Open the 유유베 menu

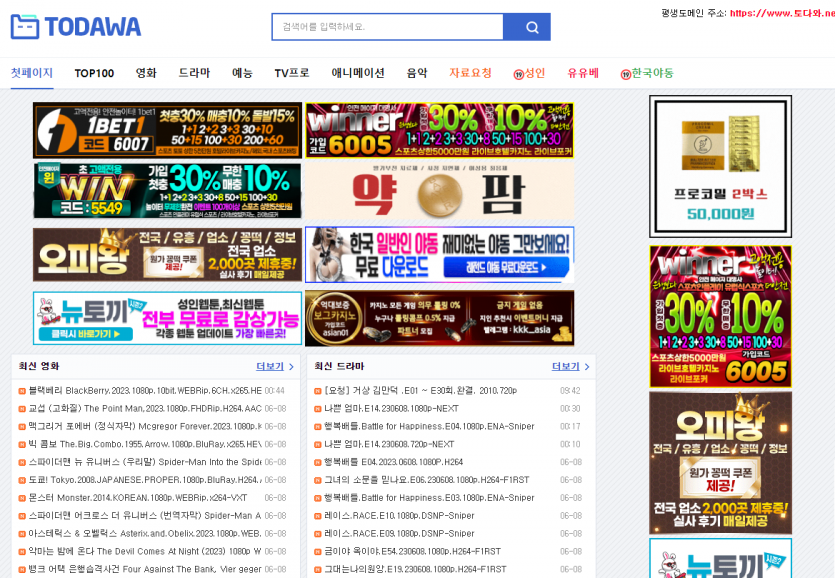point(583,73)
